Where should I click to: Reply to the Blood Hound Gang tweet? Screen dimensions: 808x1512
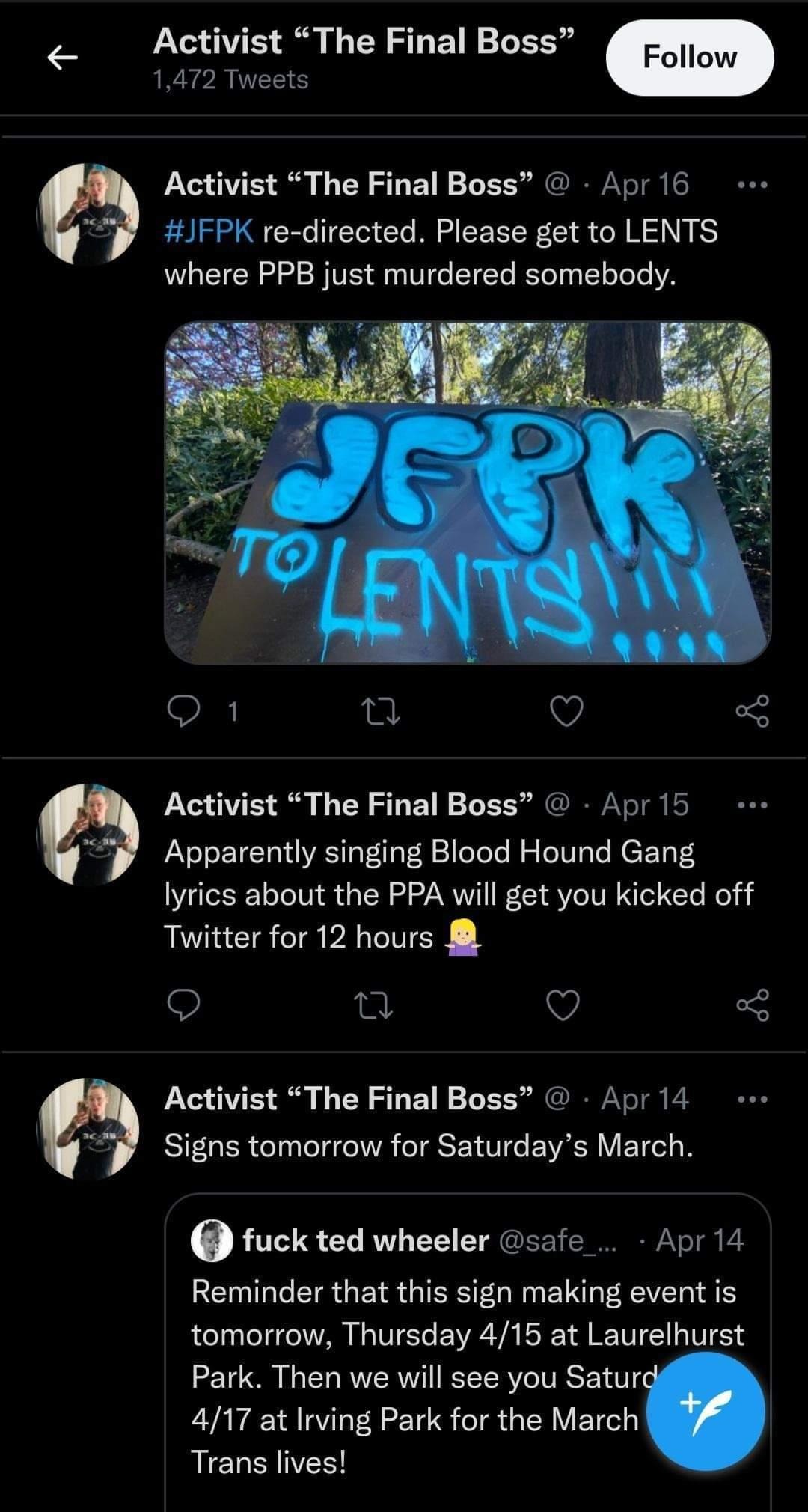coord(183,1005)
